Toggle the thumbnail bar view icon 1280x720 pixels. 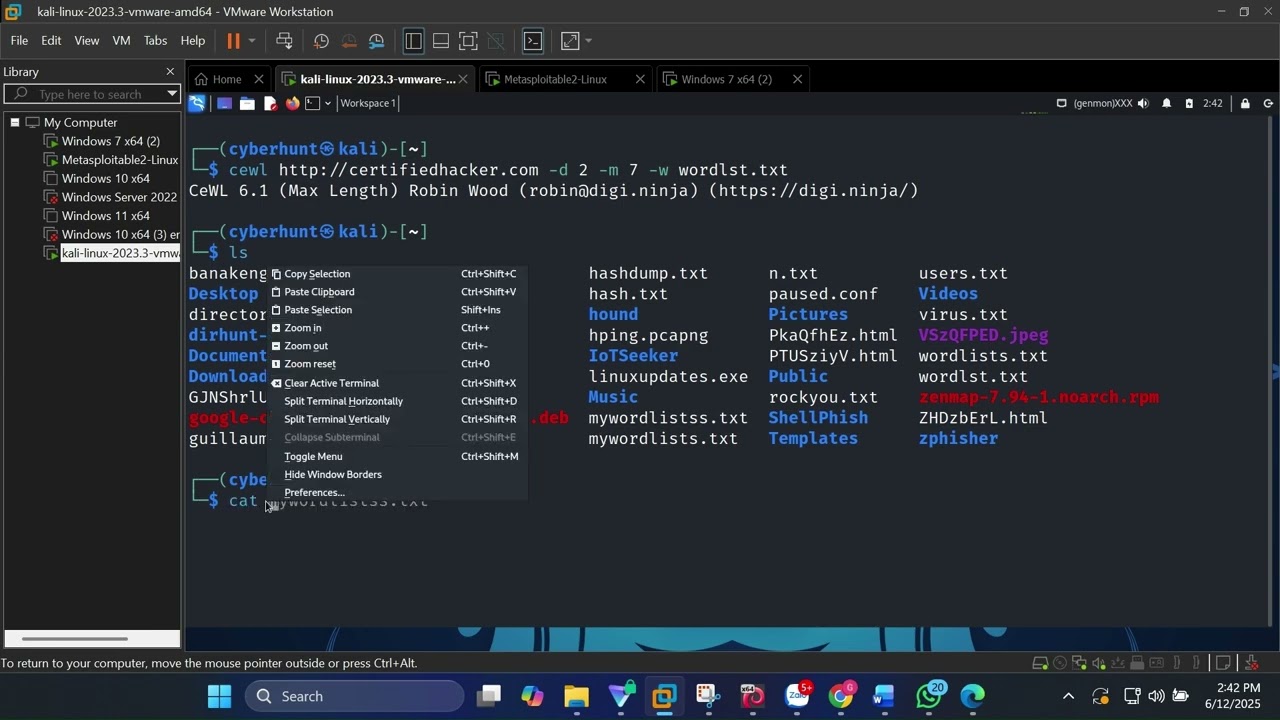click(440, 41)
